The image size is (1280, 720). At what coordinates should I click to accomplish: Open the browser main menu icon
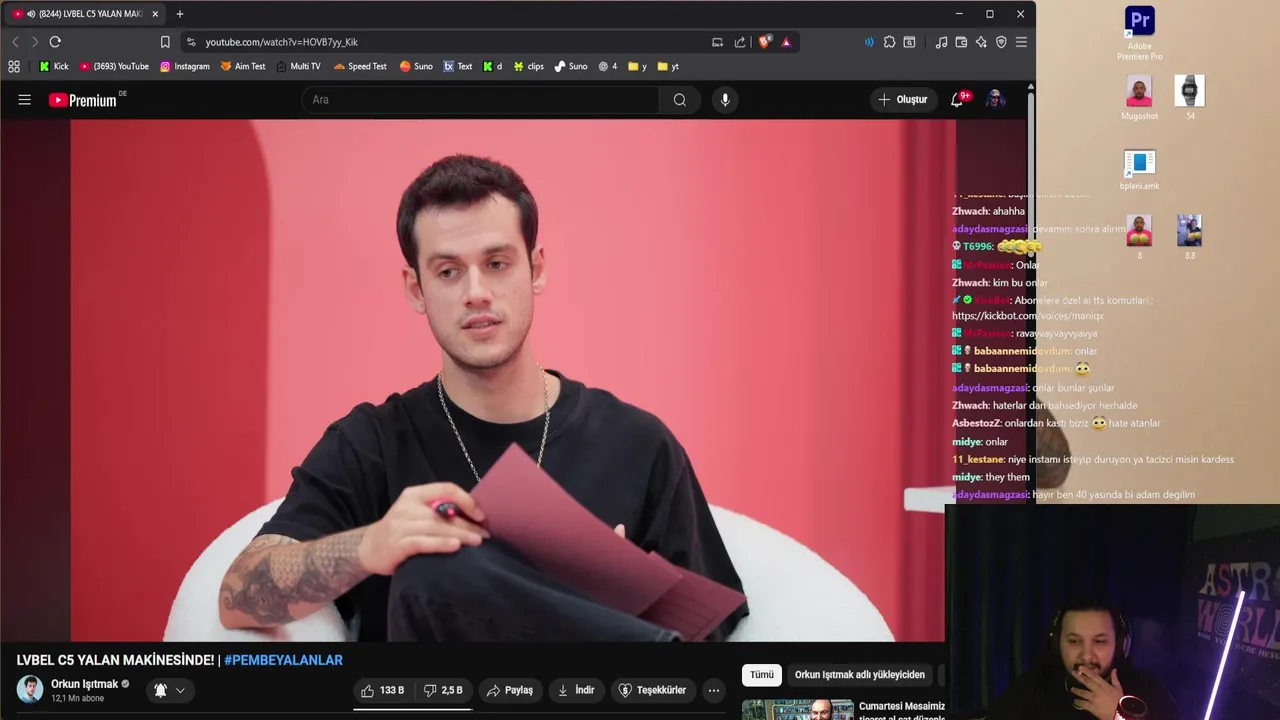(x=1021, y=42)
